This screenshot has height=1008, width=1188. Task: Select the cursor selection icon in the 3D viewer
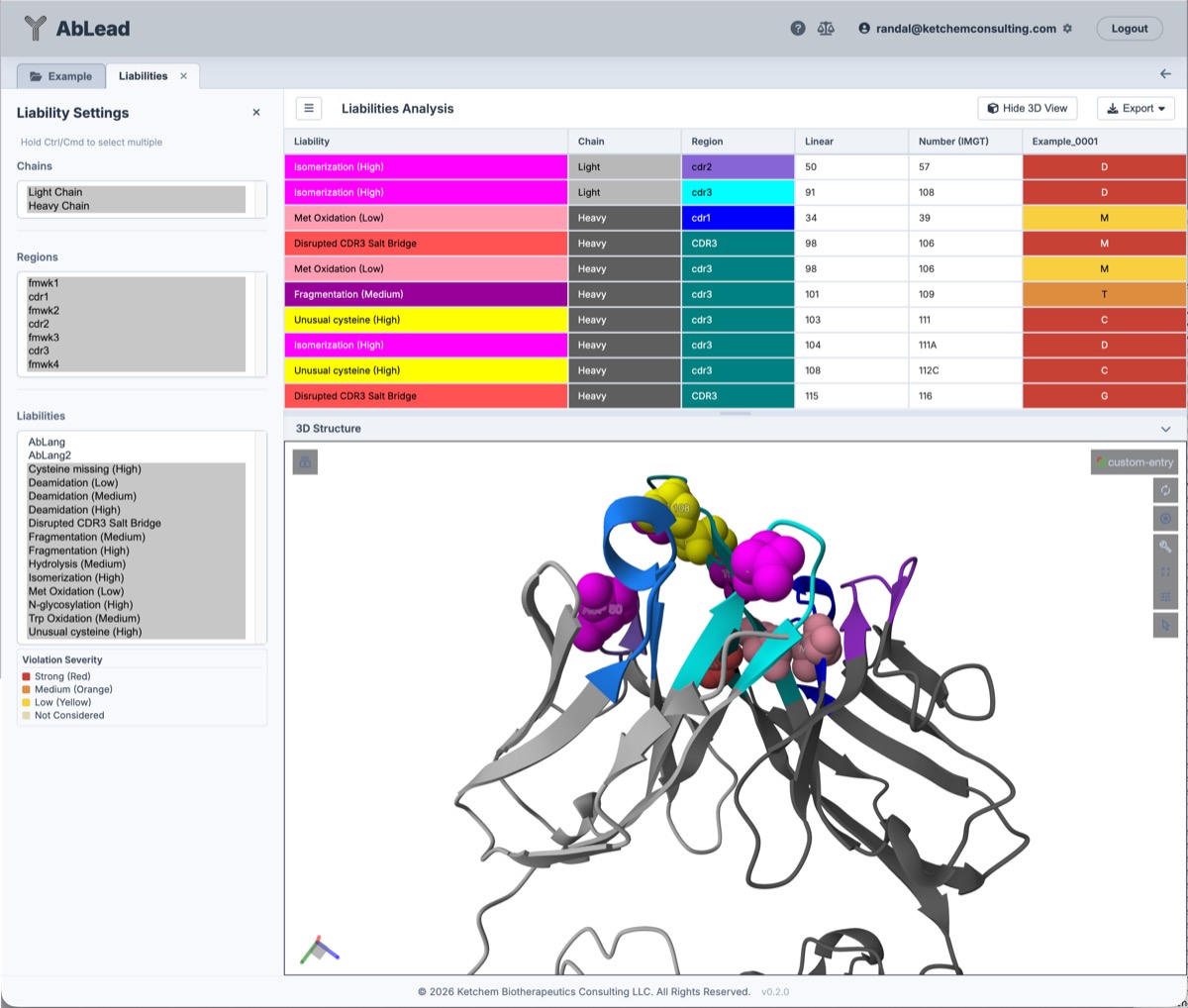pos(1165,625)
